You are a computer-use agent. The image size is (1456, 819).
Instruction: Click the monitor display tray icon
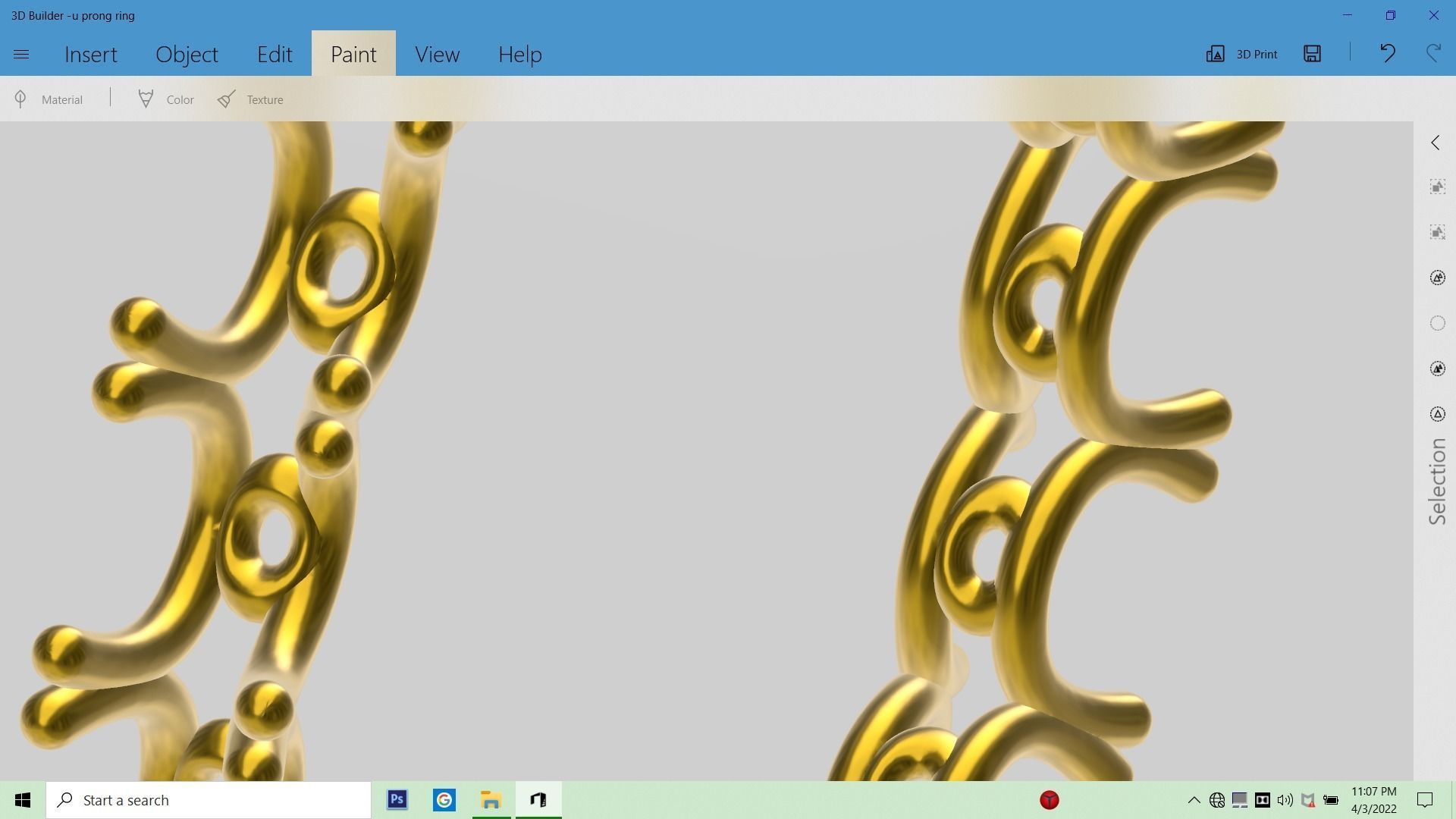pos(1240,800)
